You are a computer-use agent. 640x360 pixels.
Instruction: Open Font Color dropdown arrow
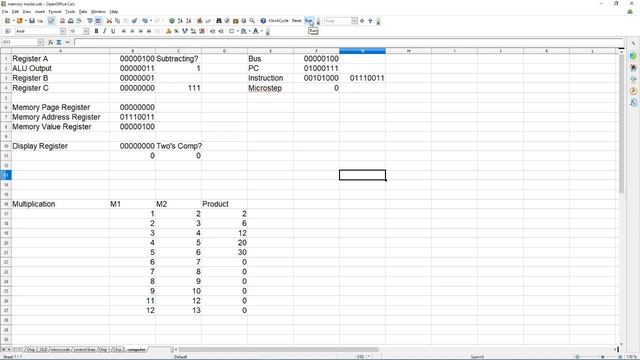(262, 31)
